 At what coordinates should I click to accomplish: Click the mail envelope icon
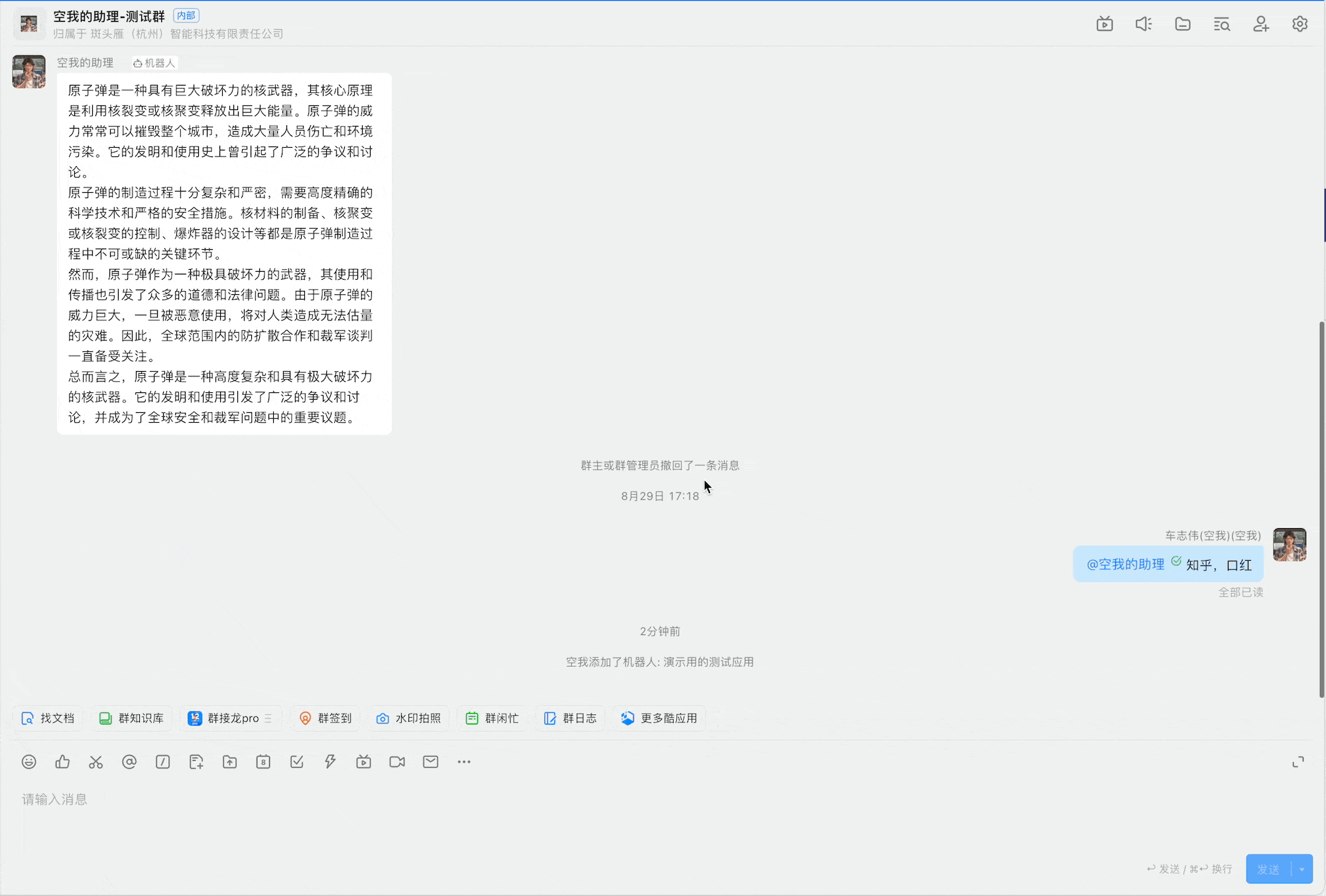pyautogui.click(x=430, y=762)
